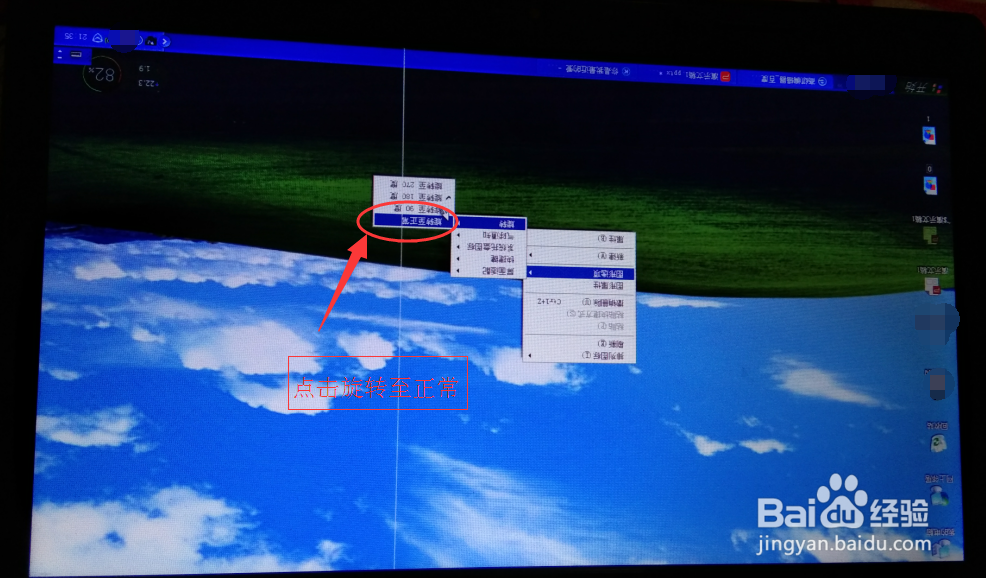Image resolution: width=986 pixels, height=578 pixels.
Task: Expand hidden tray icons with the arrow
Action: [165, 42]
